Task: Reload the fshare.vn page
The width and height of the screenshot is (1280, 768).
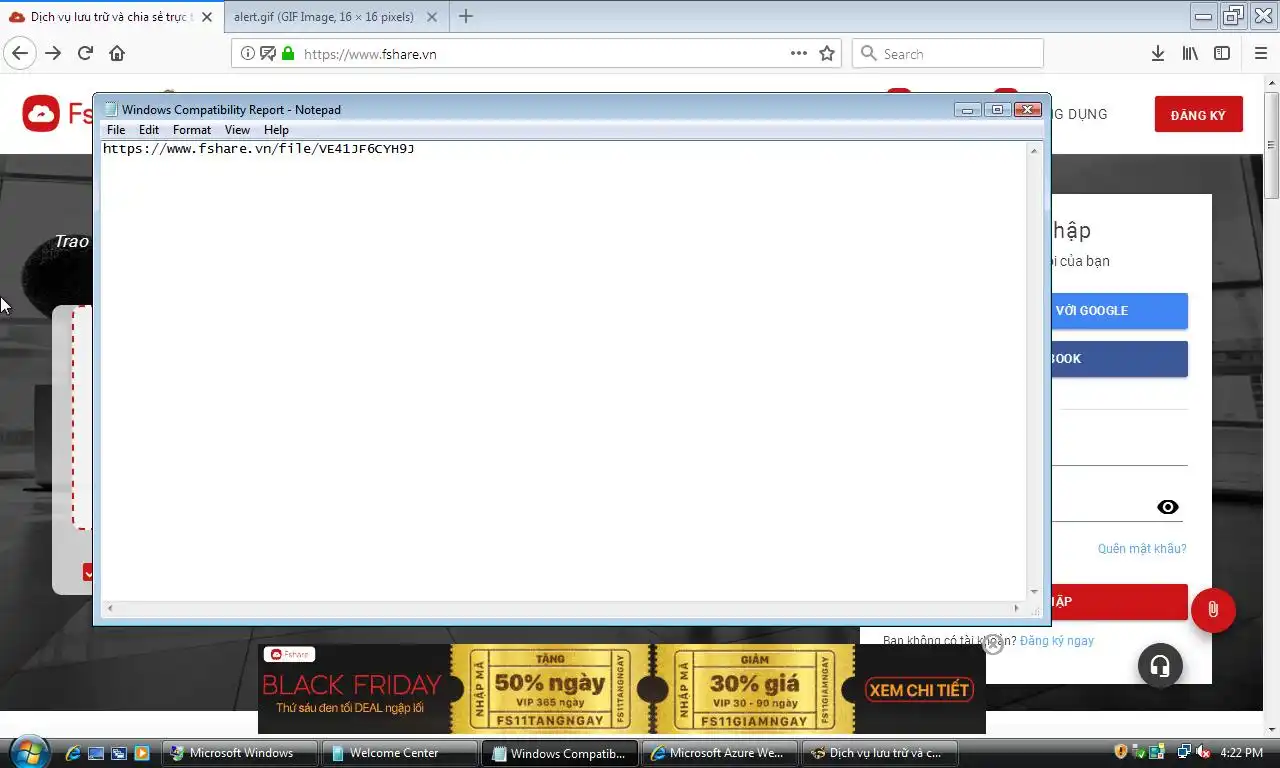Action: pos(85,54)
